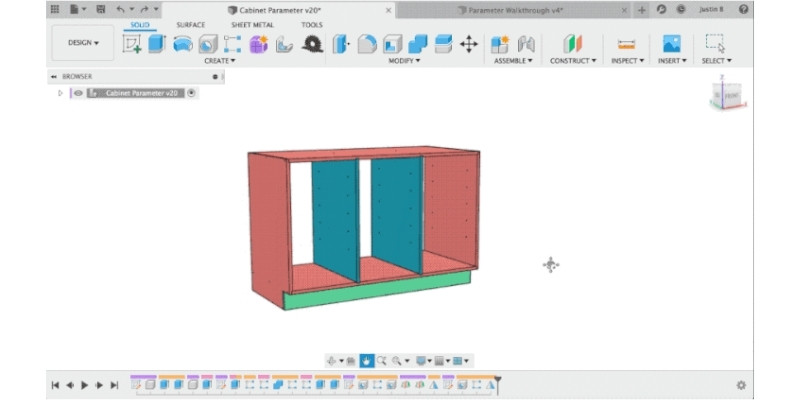Viewport: 800px width, 400px height.
Task: Jump timeline to the end
Action: click(x=114, y=385)
